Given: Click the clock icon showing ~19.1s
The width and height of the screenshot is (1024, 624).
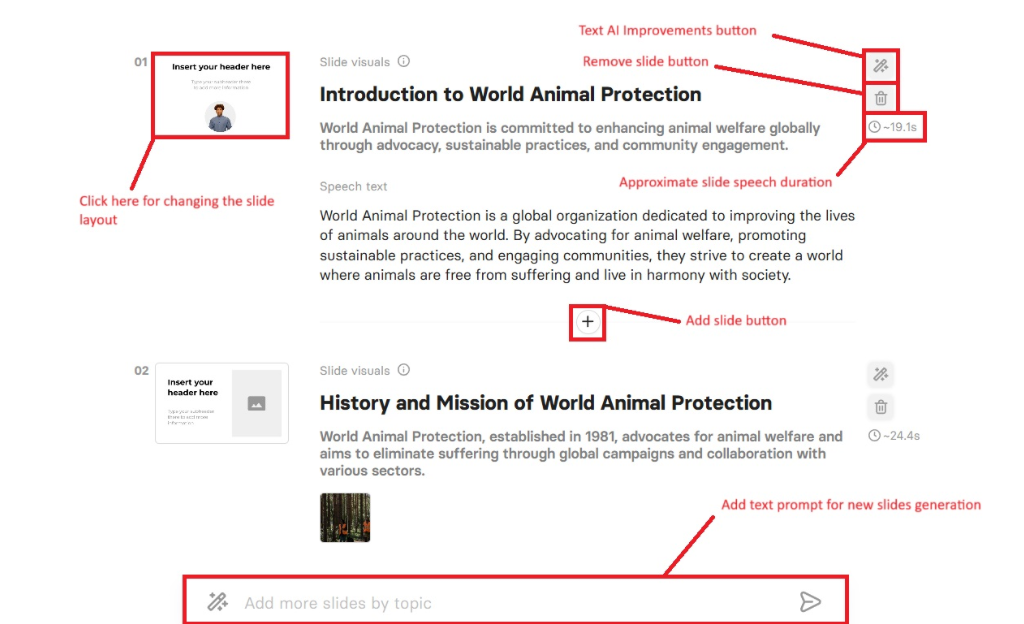Looking at the screenshot, I should [x=874, y=127].
